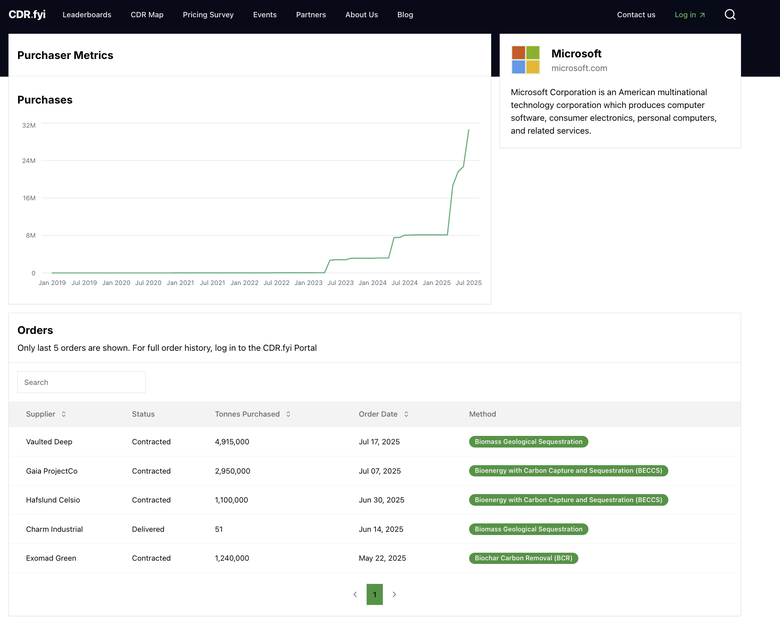Open the search magnifier icon
780x643 pixels.
click(730, 15)
